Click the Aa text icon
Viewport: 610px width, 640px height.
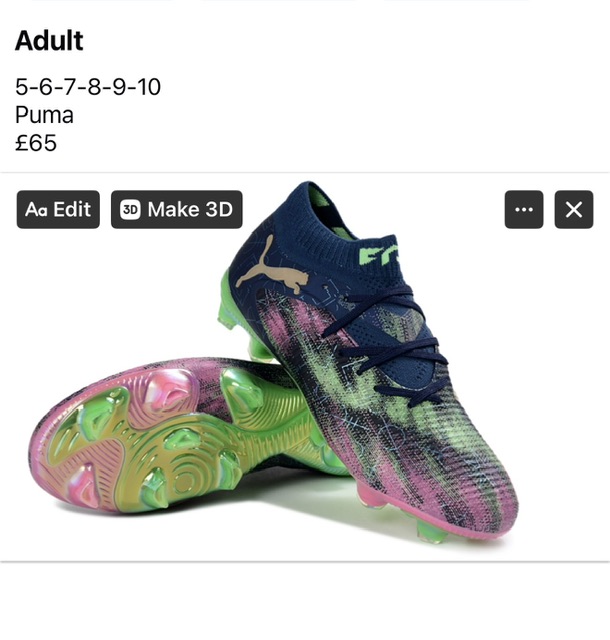37,210
